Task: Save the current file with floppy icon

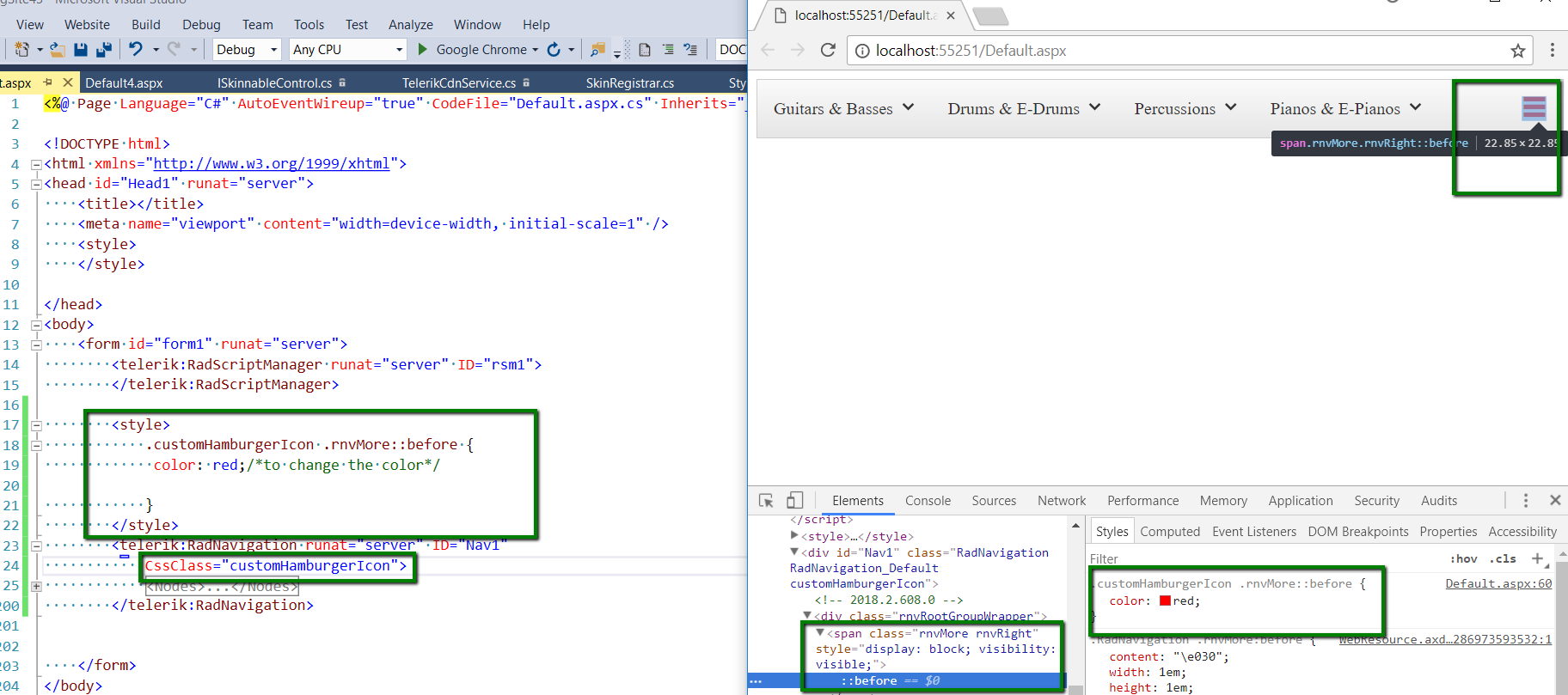Action: [81, 50]
